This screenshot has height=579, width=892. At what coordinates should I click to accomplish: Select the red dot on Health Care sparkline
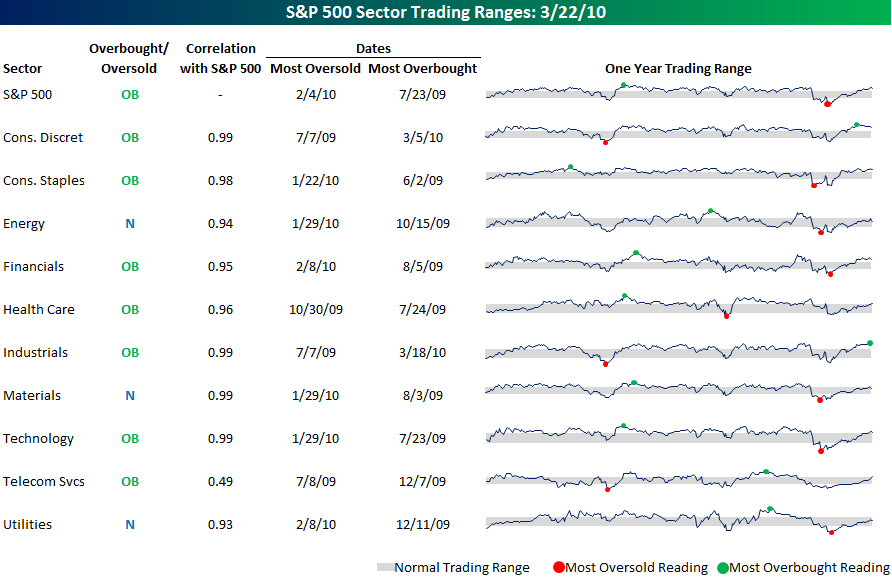727,315
